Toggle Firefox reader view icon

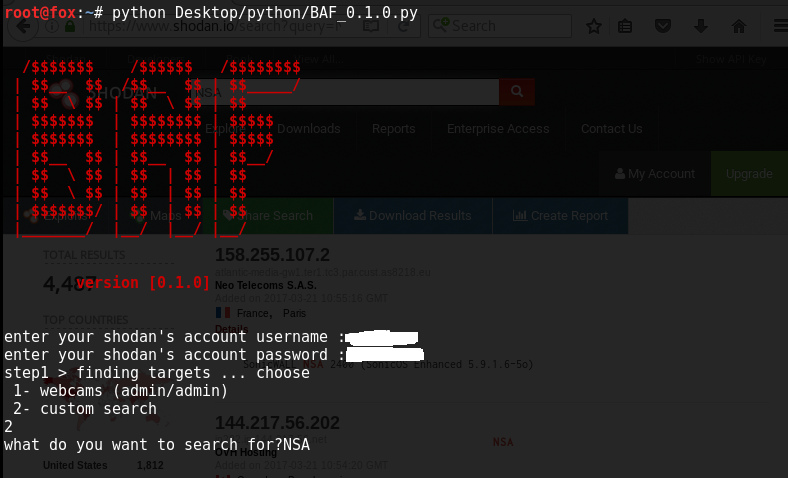click(x=371, y=26)
